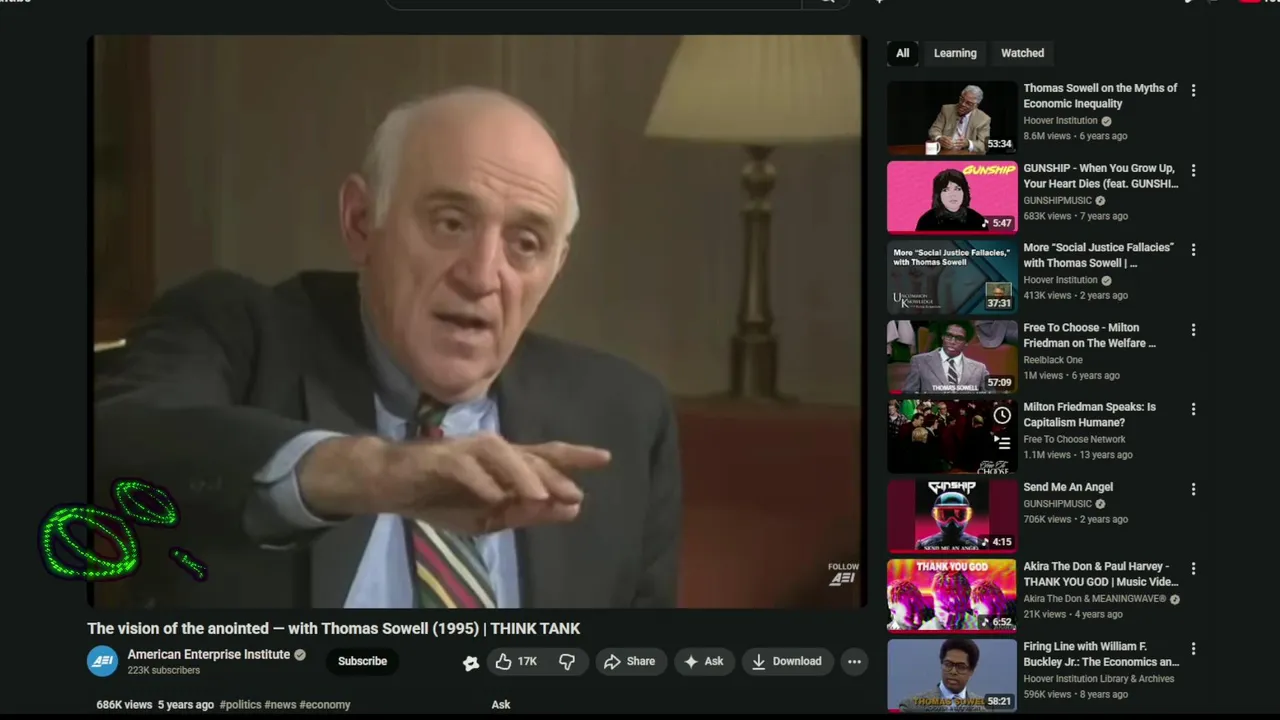Open title 'Thomas Sowell on the Myths of Economic Inequality'

coord(1100,96)
